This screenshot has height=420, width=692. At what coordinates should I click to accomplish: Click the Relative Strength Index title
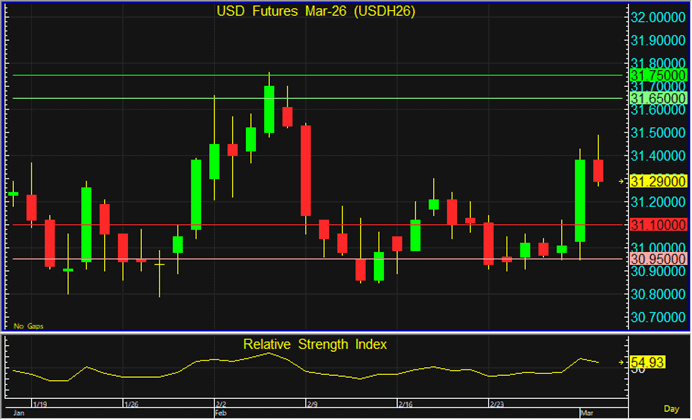click(x=315, y=344)
